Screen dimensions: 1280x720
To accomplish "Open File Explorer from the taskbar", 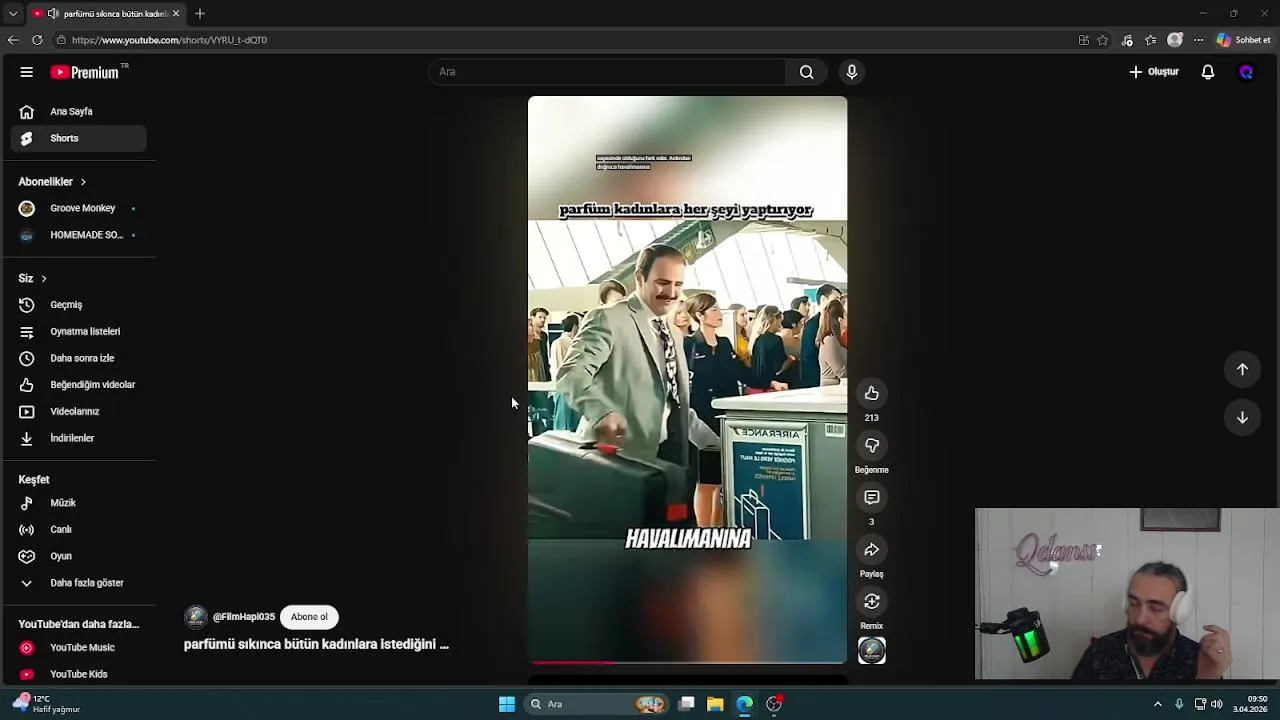I will click(715, 704).
